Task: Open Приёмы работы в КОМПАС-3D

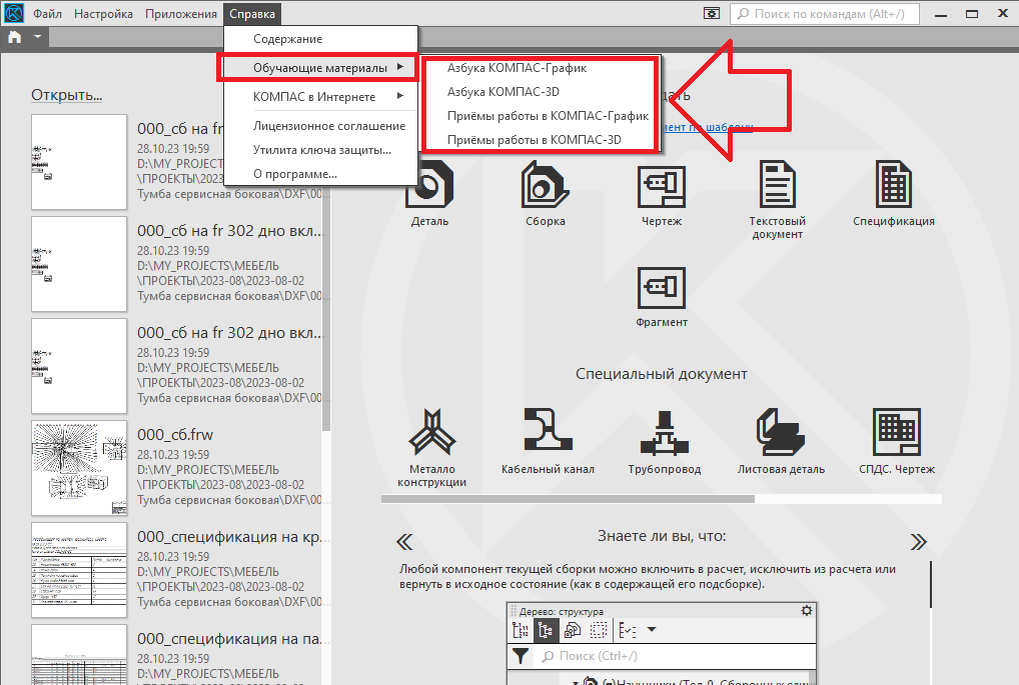Action: pos(539,140)
